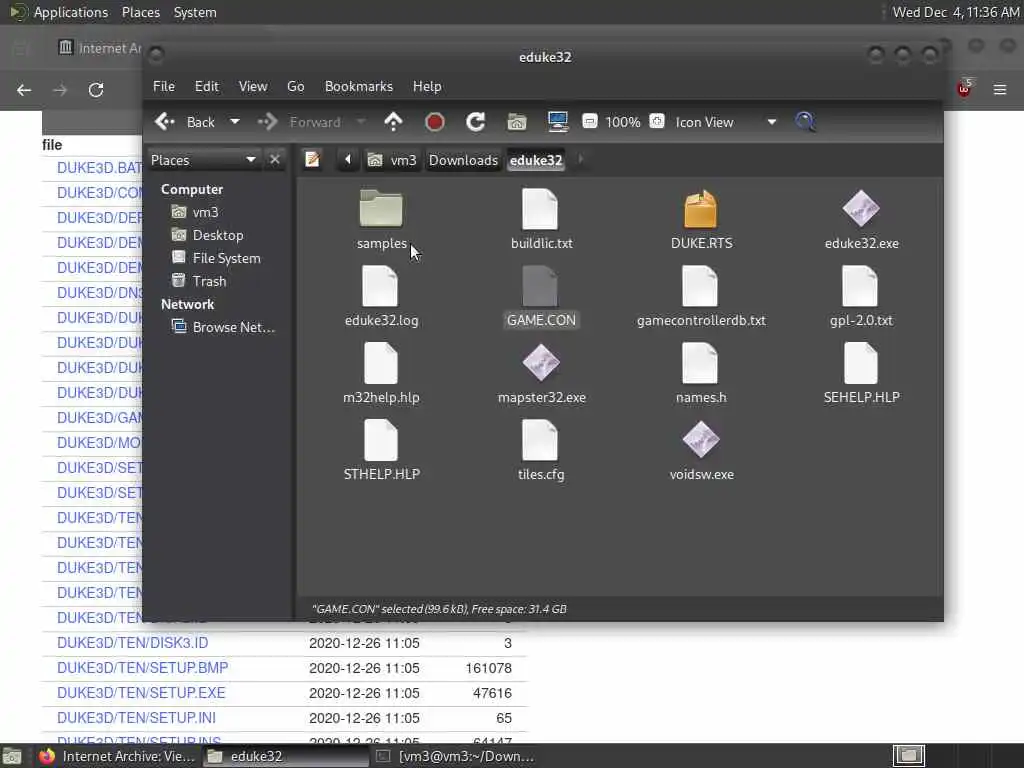This screenshot has height=768, width=1024.
Task: Click eduke32 path bar segment
Action: 536,160
